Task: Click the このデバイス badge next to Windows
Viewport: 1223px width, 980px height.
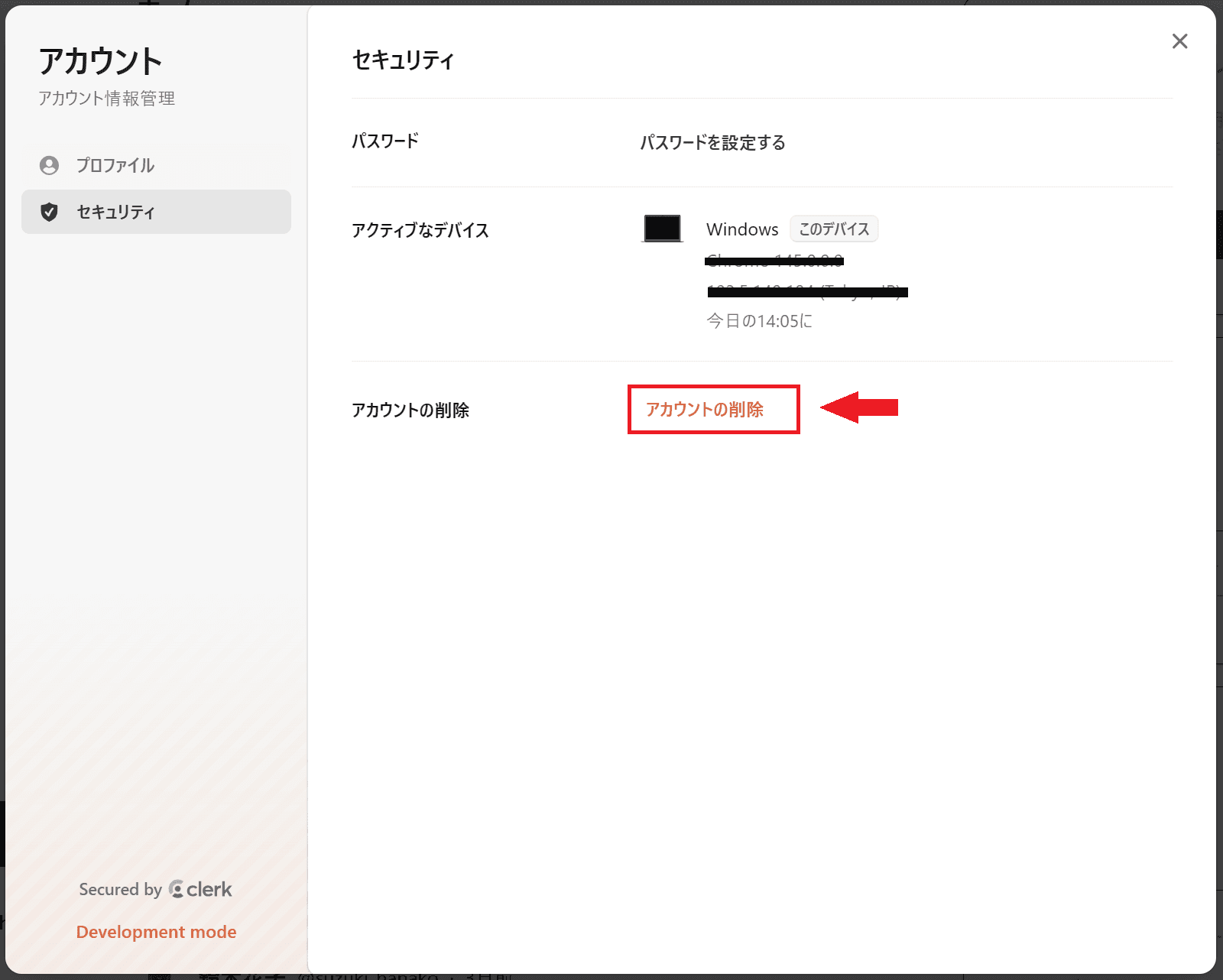Action: 833,229
